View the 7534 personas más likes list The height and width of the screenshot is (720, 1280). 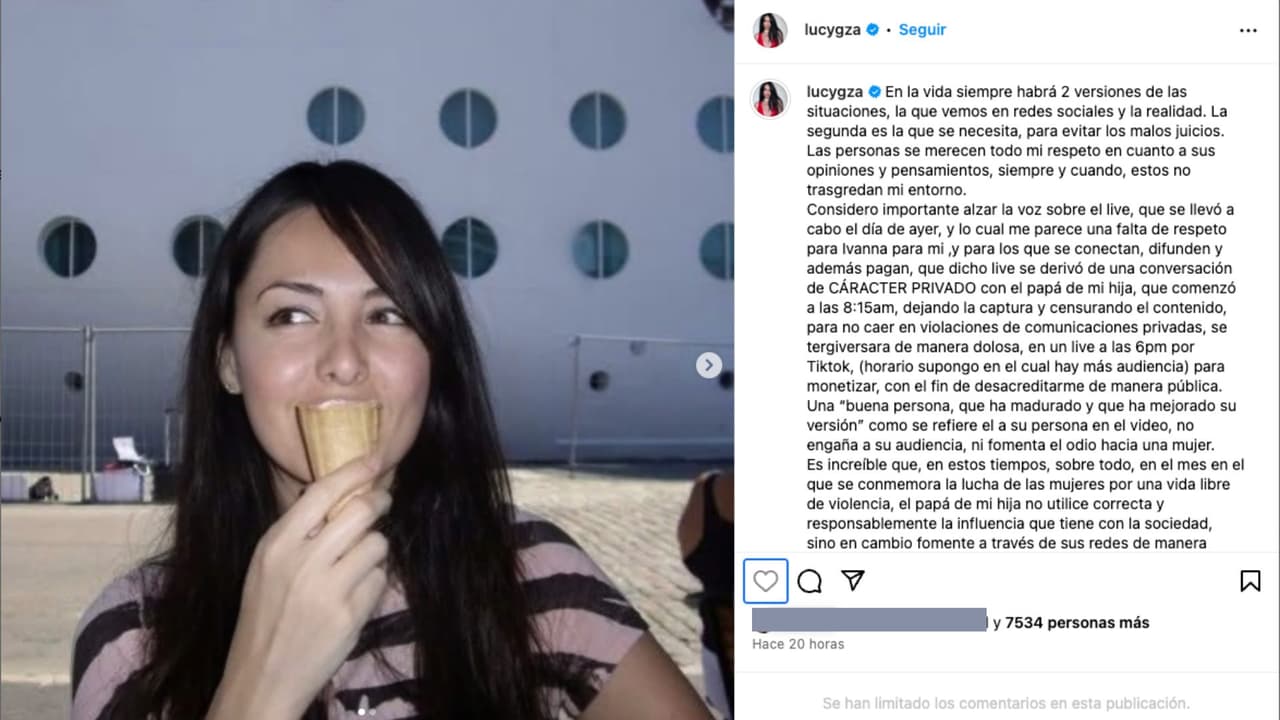pos(1077,623)
